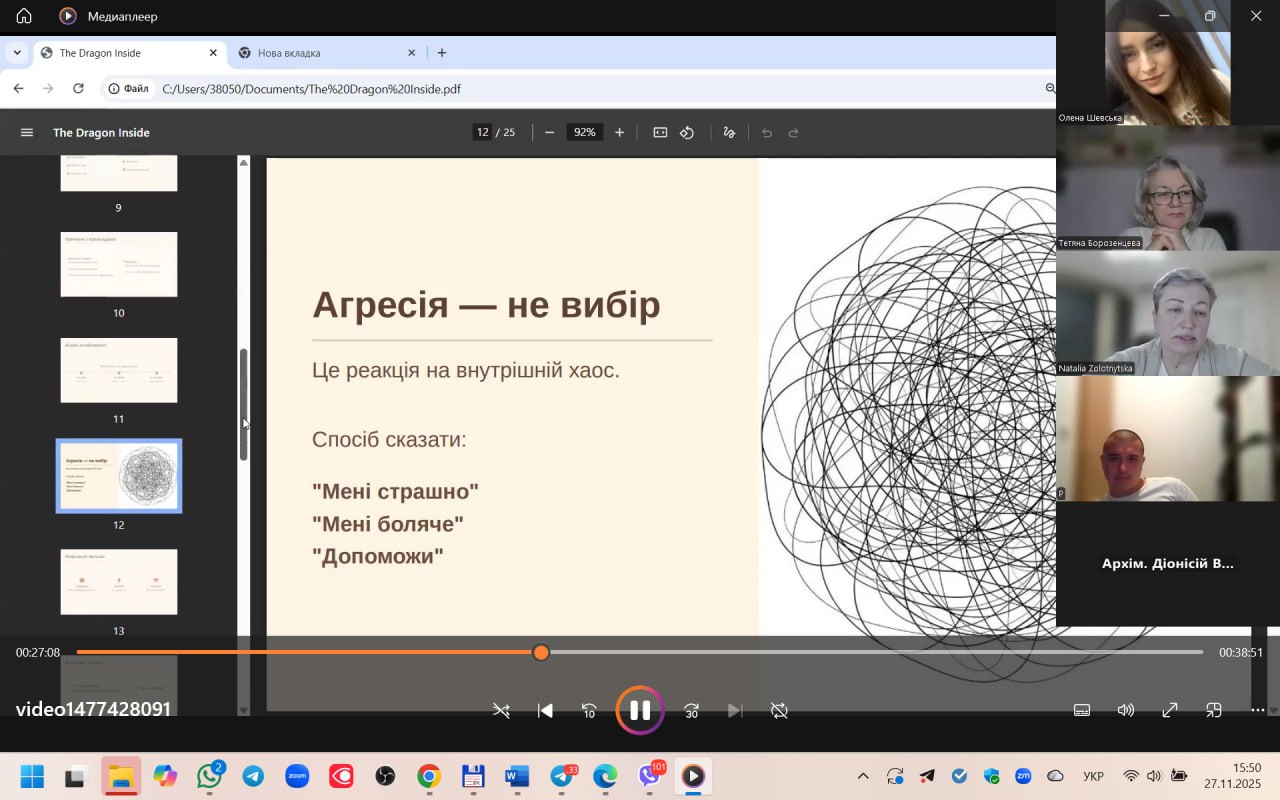
Task: Open the media player more options menu
Action: click(x=1257, y=710)
